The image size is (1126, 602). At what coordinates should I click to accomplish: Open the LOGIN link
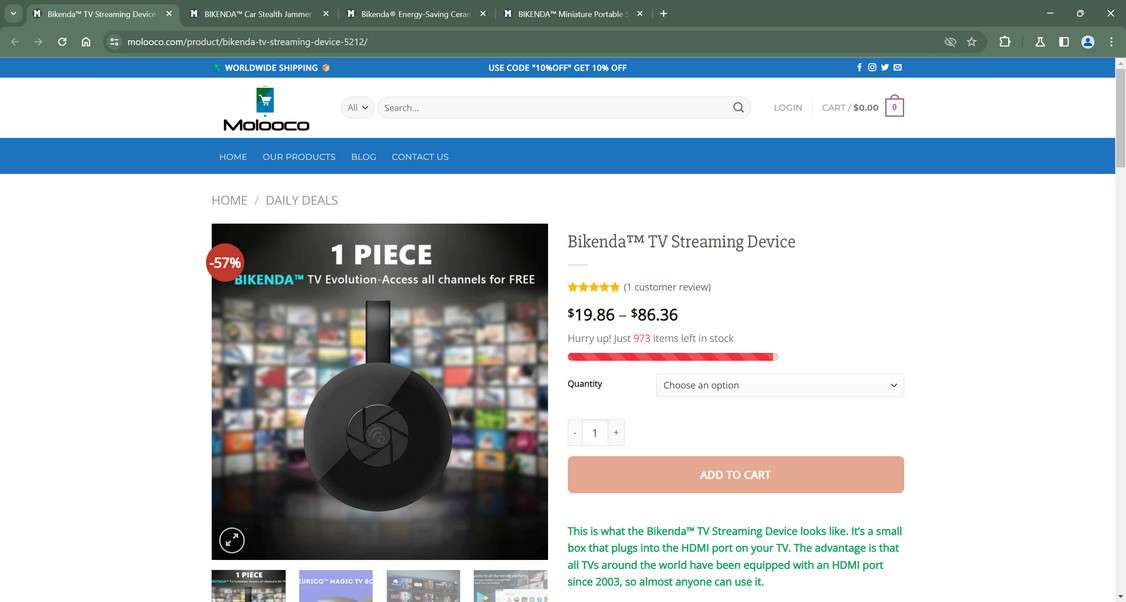(x=788, y=108)
